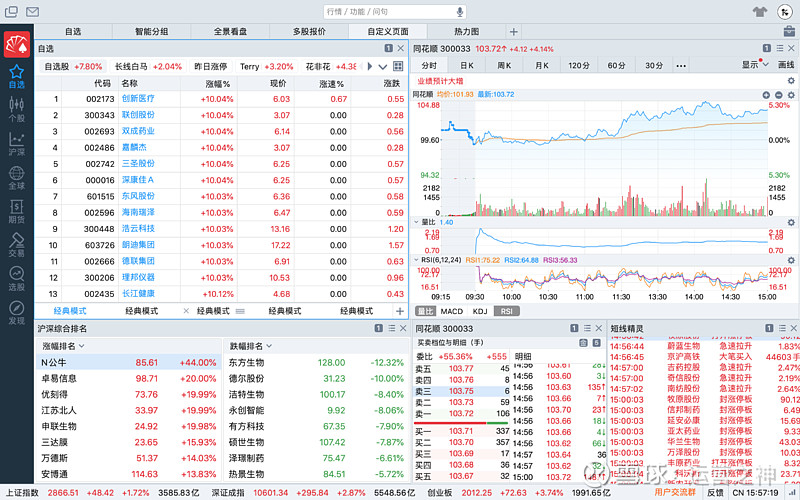This screenshot has height=500, width=800.
Task: Toggle the MACD indicator button
Action: [x=452, y=311]
